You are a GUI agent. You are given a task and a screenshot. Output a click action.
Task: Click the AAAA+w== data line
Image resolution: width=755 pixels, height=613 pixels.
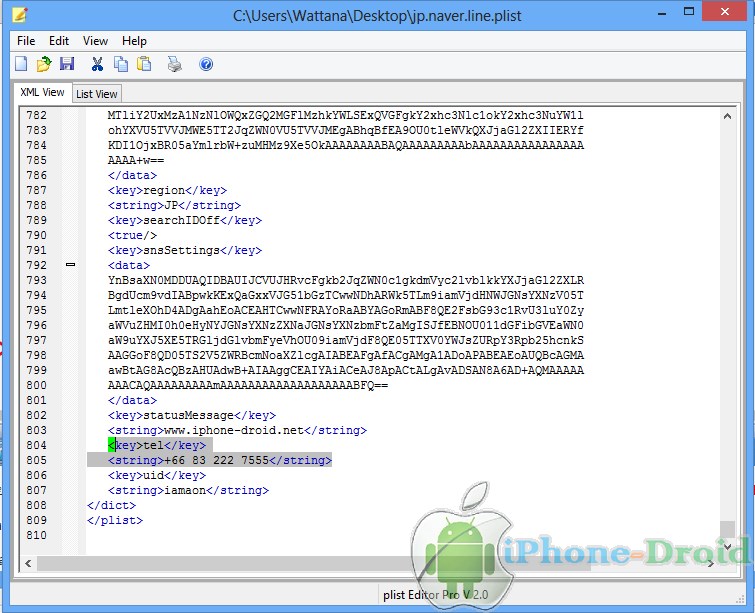click(x=136, y=160)
